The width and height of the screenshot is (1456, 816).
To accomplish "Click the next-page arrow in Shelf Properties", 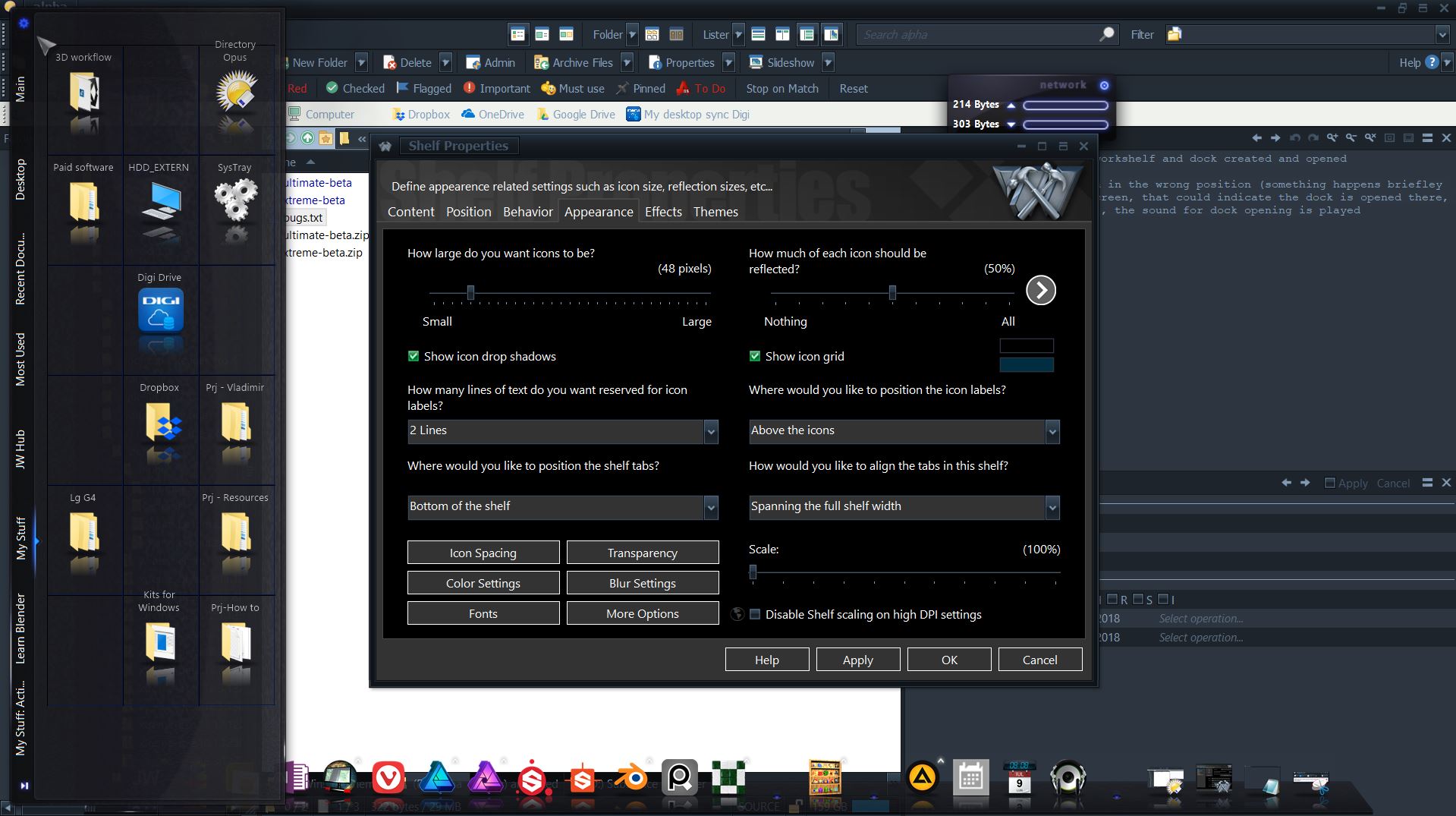I will click(x=1040, y=290).
